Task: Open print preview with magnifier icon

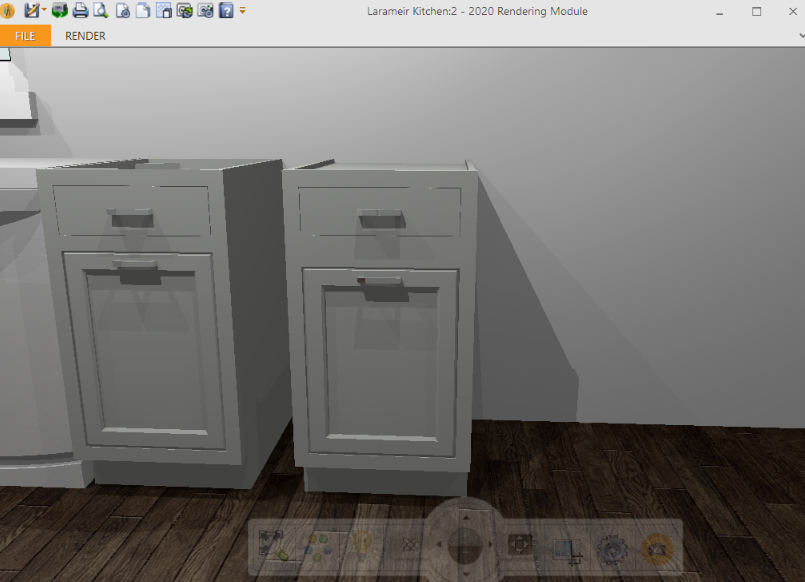Action: 101,10
